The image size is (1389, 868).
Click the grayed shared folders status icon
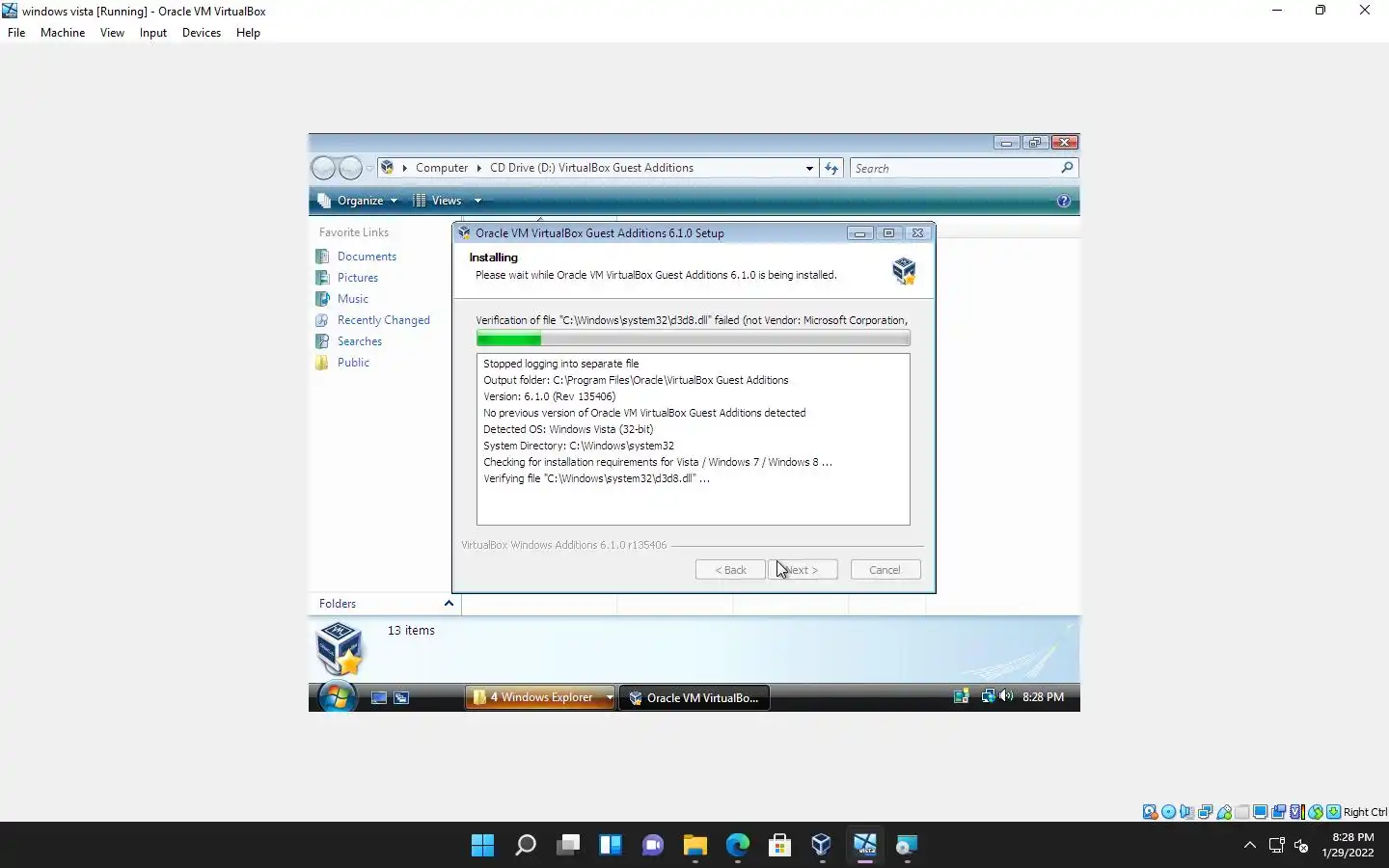[x=1242, y=812]
